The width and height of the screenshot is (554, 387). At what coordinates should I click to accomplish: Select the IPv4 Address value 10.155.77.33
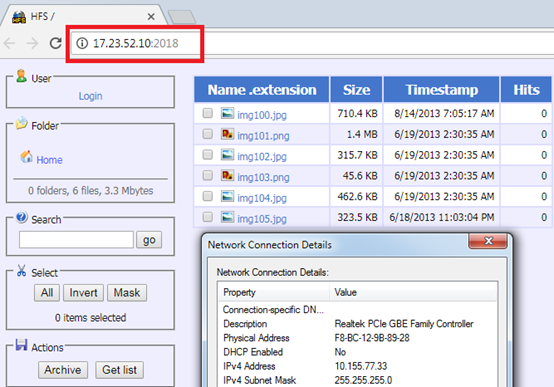pos(361,366)
